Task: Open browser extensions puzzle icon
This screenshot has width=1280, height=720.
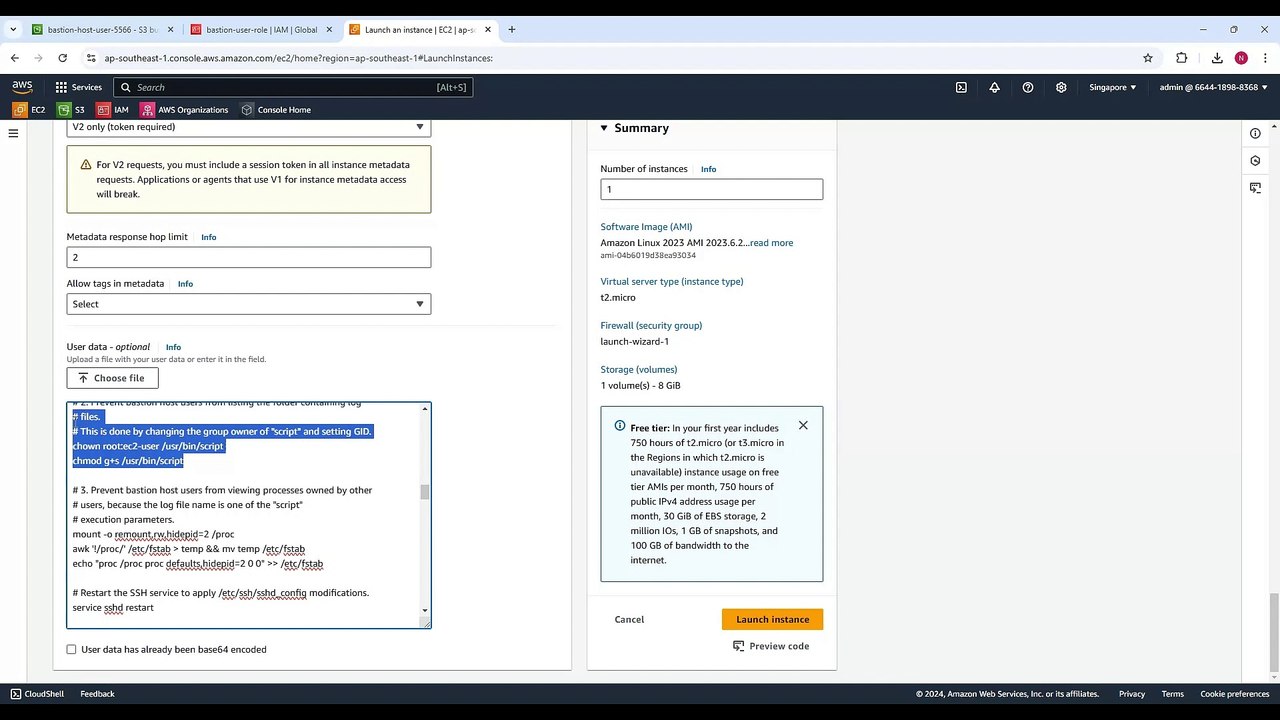Action: click(x=1182, y=58)
